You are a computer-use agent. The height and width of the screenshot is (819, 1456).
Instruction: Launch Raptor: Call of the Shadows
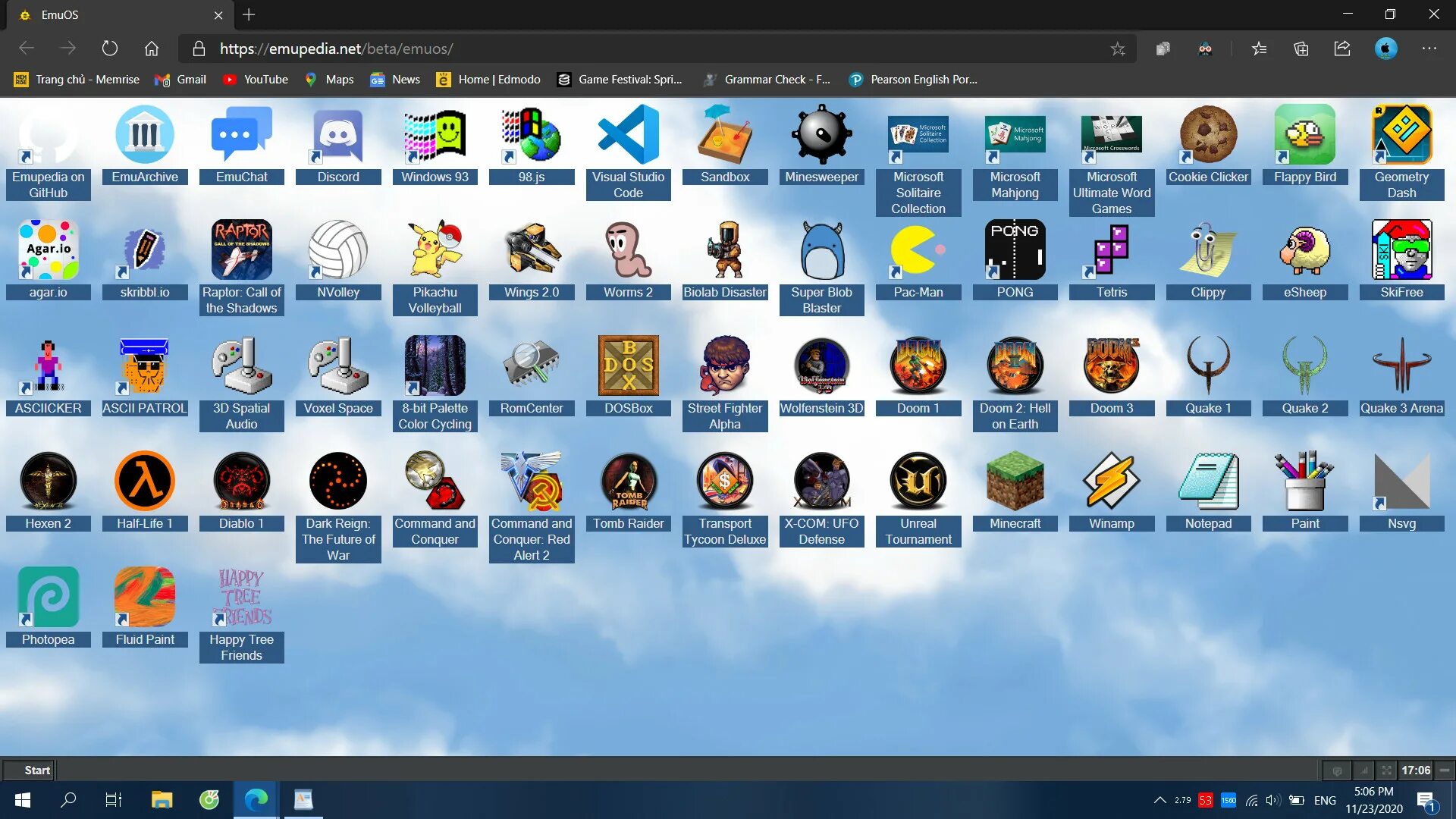[x=241, y=268]
